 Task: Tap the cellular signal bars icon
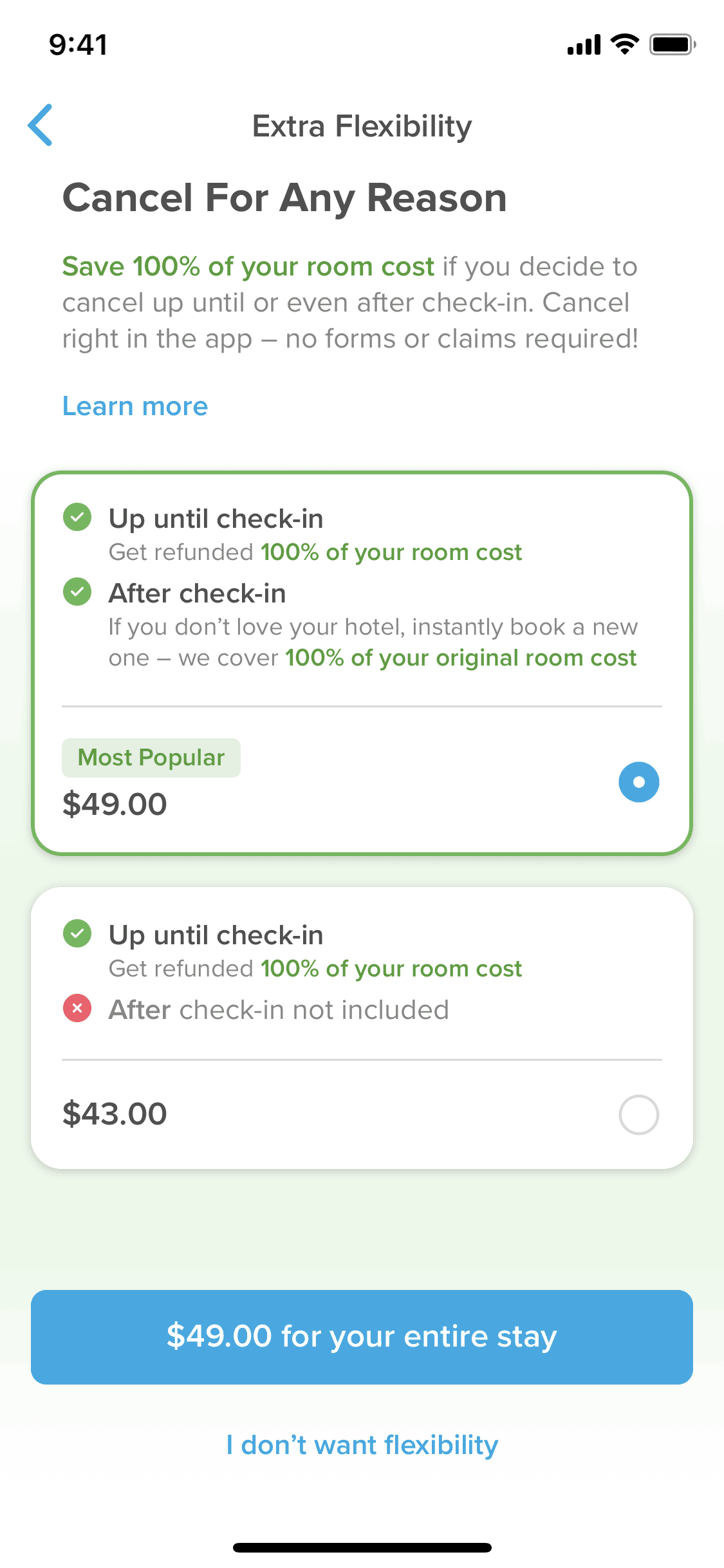(584, 45)
